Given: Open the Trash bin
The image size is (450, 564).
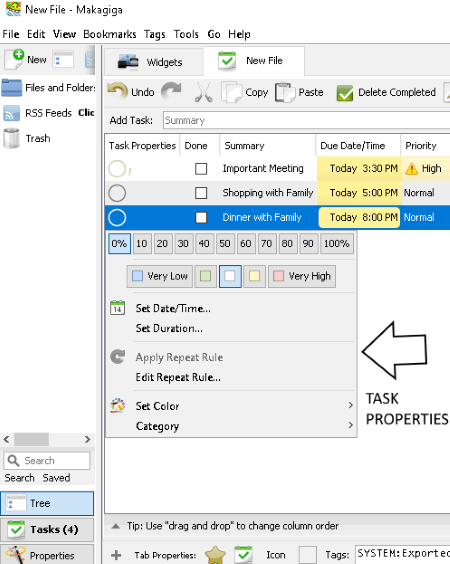Looking at the screenshot, I should tap(27, 138).
